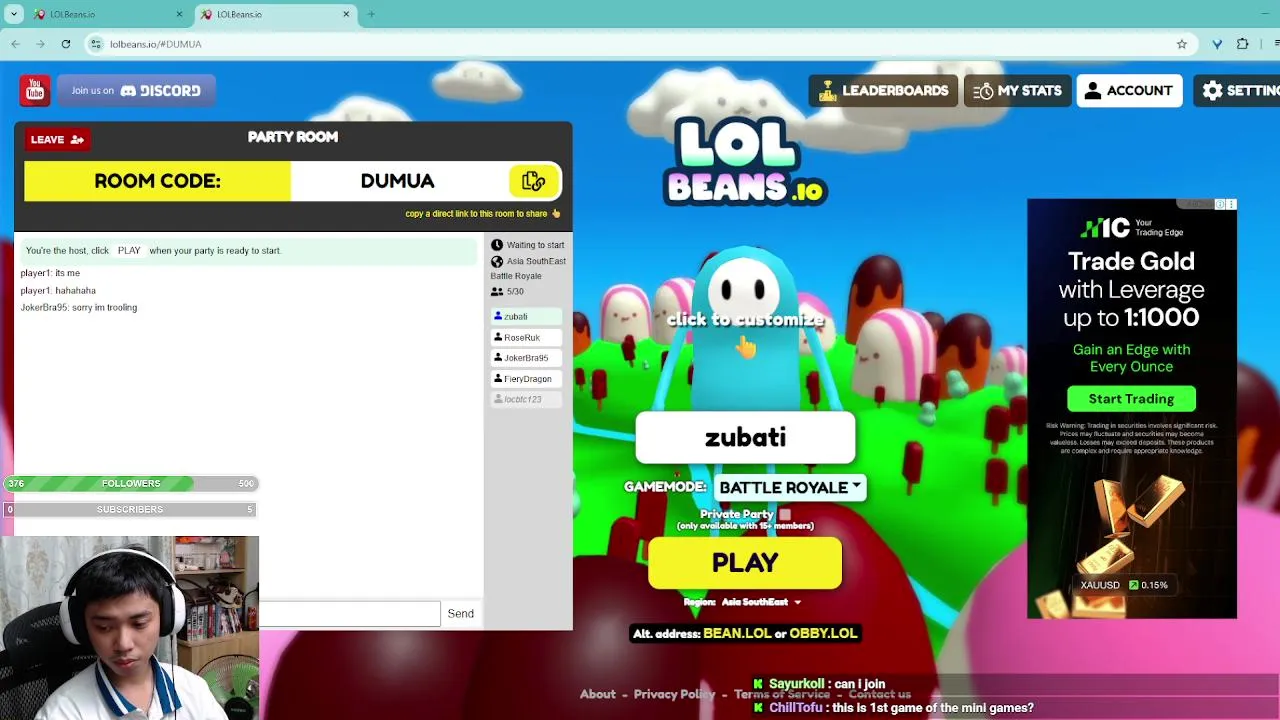1280x720 pixels.
Task: Click the globe icon beside Asia SouthEast
Action: (x=497, y=261)
